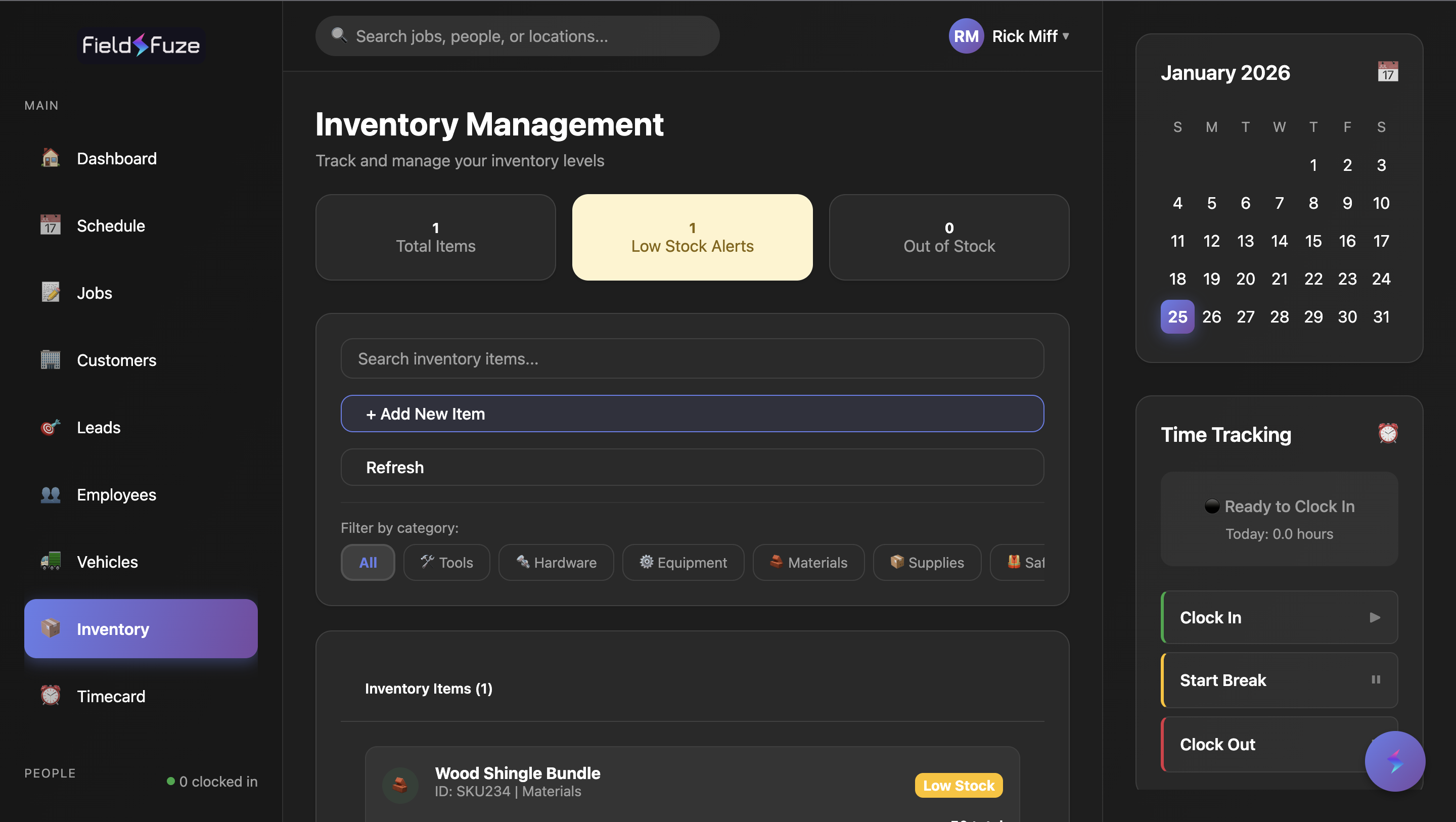The image size is (1456, 822).
Task: Click the calendar icon beside January 2026
Action: point(1388,72)
